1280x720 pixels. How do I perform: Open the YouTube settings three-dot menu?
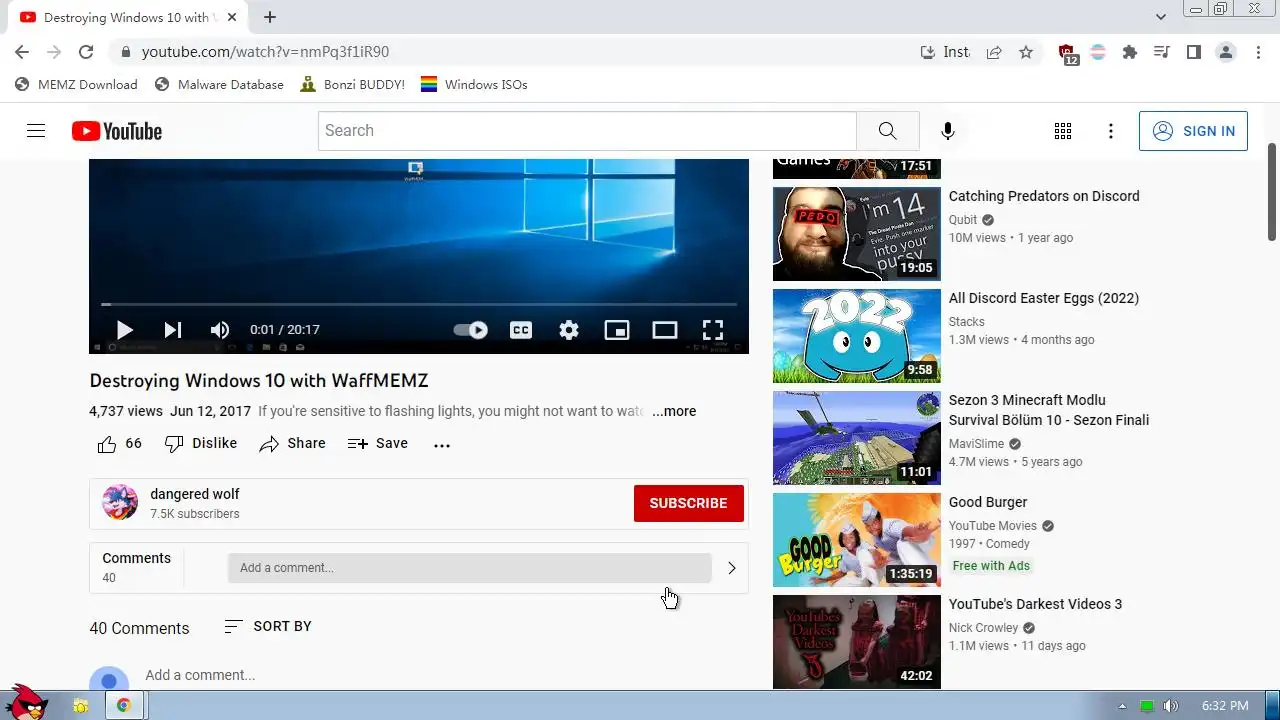pyautogui.click(x=1111, y=131)
